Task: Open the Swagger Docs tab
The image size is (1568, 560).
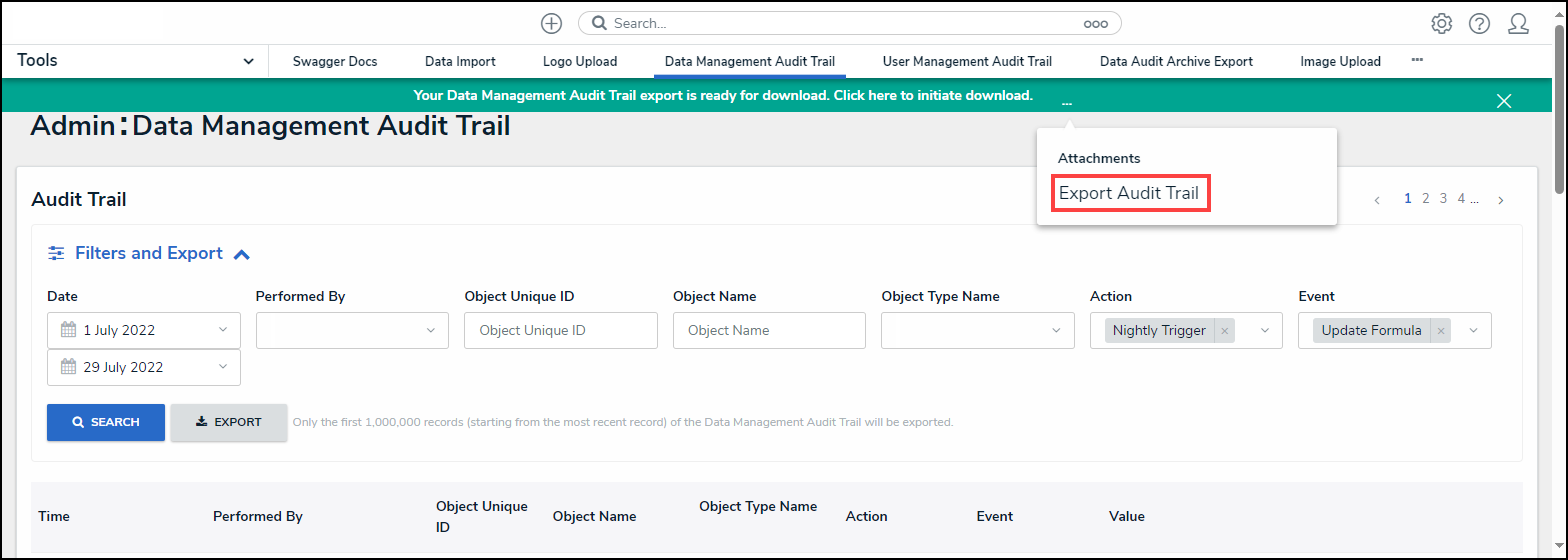Action: (335, 61)
